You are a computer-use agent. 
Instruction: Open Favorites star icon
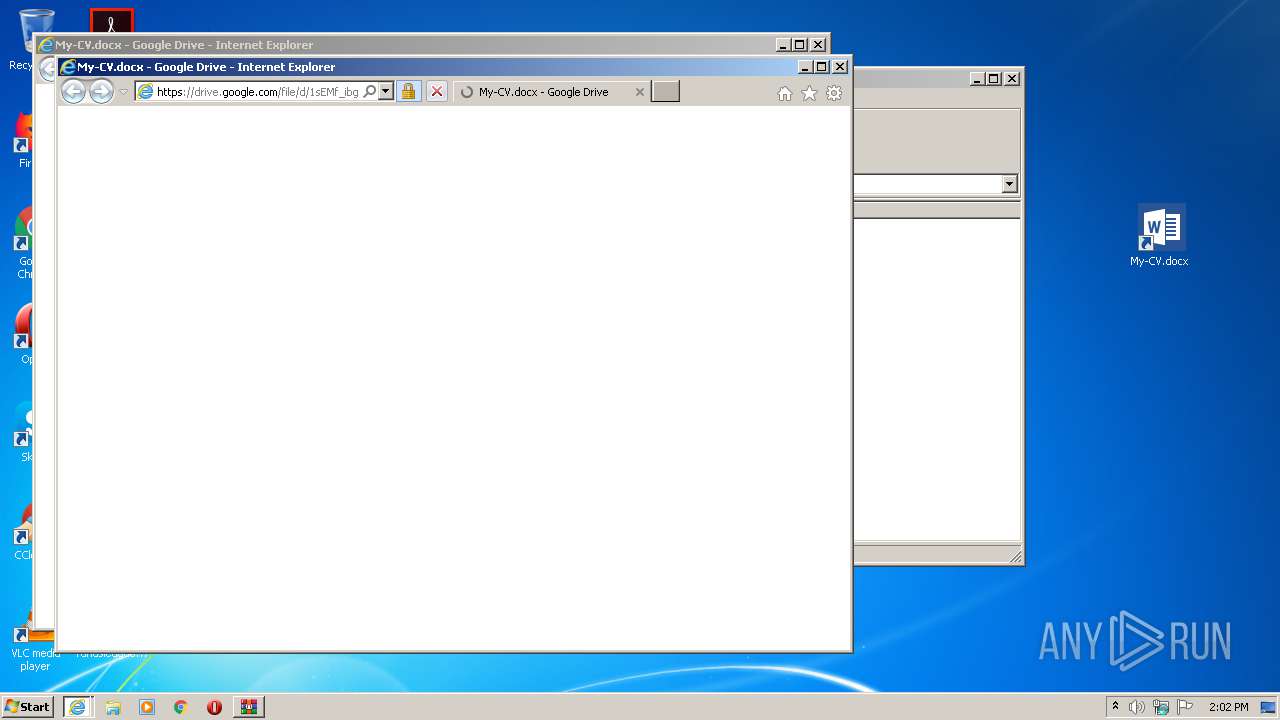click(809, 93)
